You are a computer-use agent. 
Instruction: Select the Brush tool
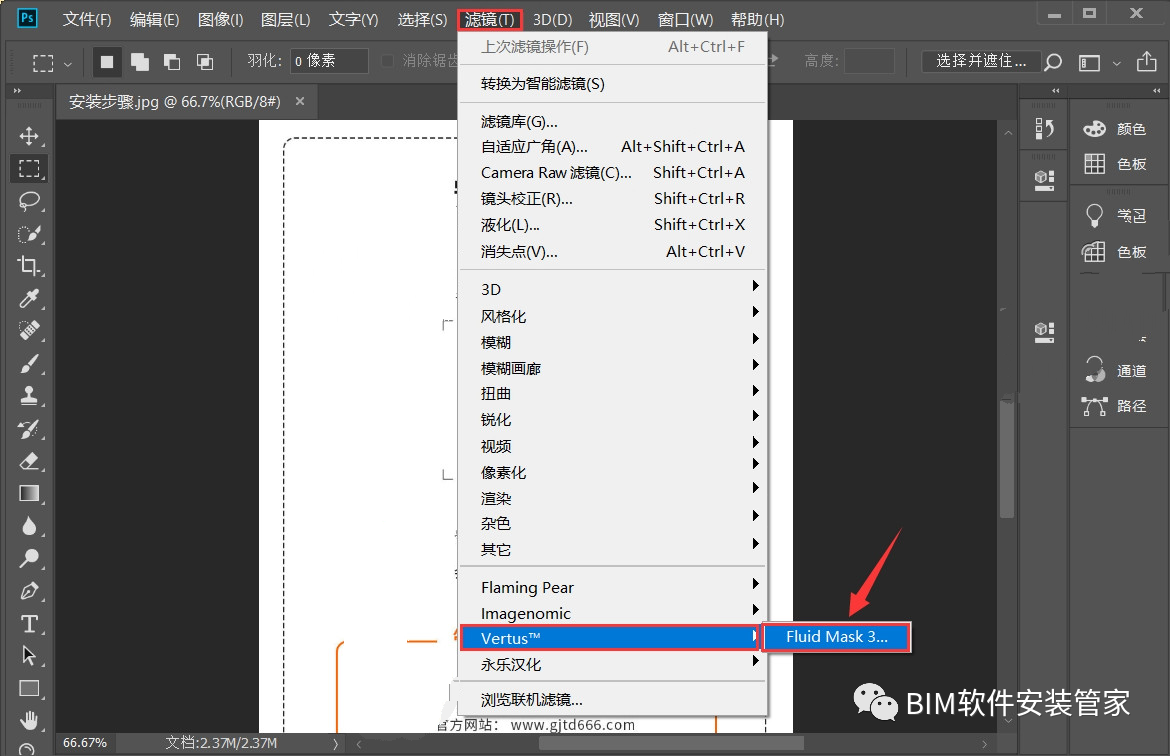click(x=29, y=363)
